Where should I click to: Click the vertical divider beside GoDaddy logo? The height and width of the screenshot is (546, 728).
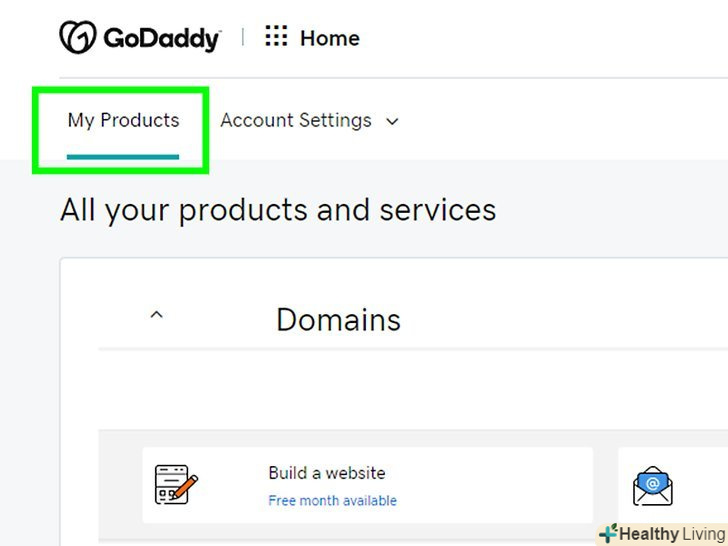coord(243,38)
